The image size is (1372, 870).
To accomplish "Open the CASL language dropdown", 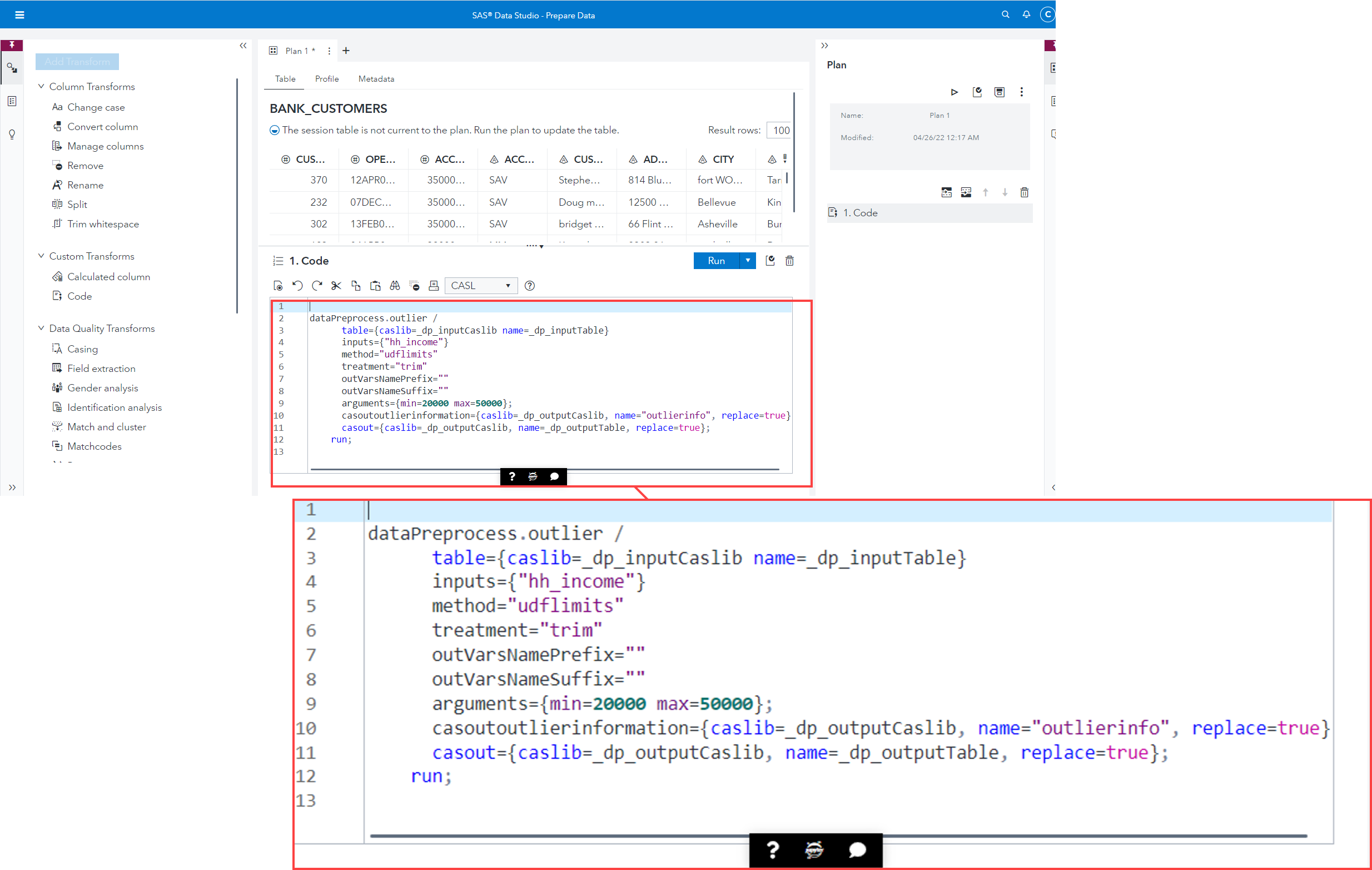I will pos(480,285).
